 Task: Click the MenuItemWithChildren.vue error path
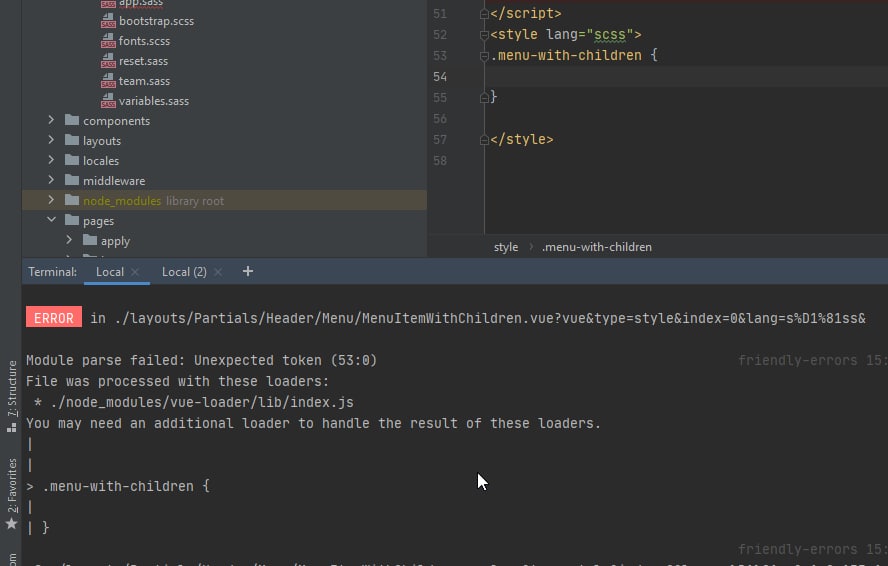pyautogui.click(x=489, y=318)
